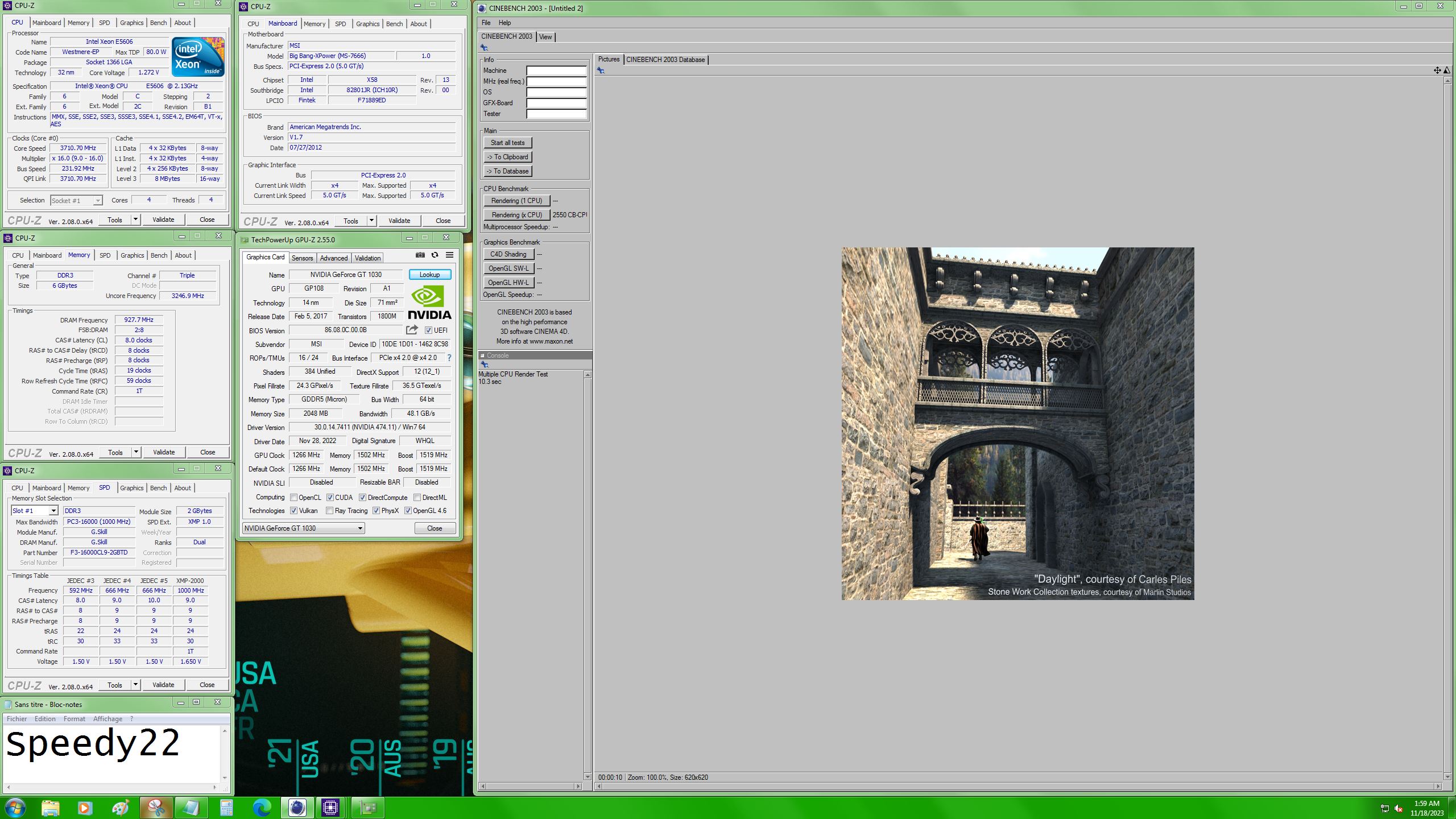Switch to the Snipping Tool taskbar icon
The image size is (1456, 819).
[x=155, y=808]
